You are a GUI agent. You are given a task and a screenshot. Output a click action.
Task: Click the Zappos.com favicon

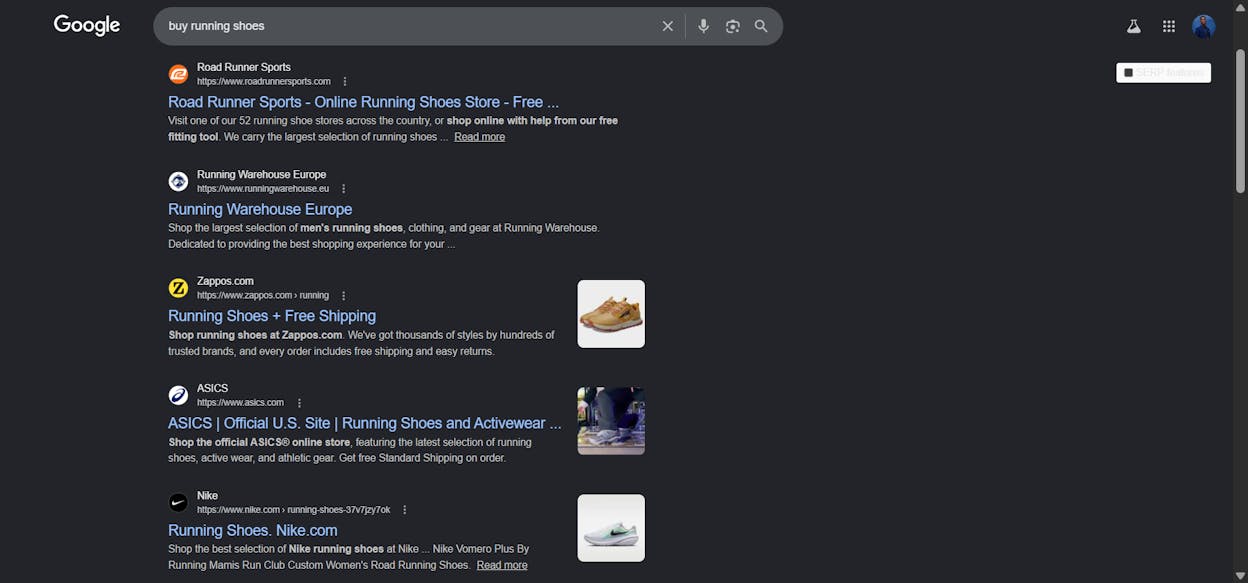178,288
